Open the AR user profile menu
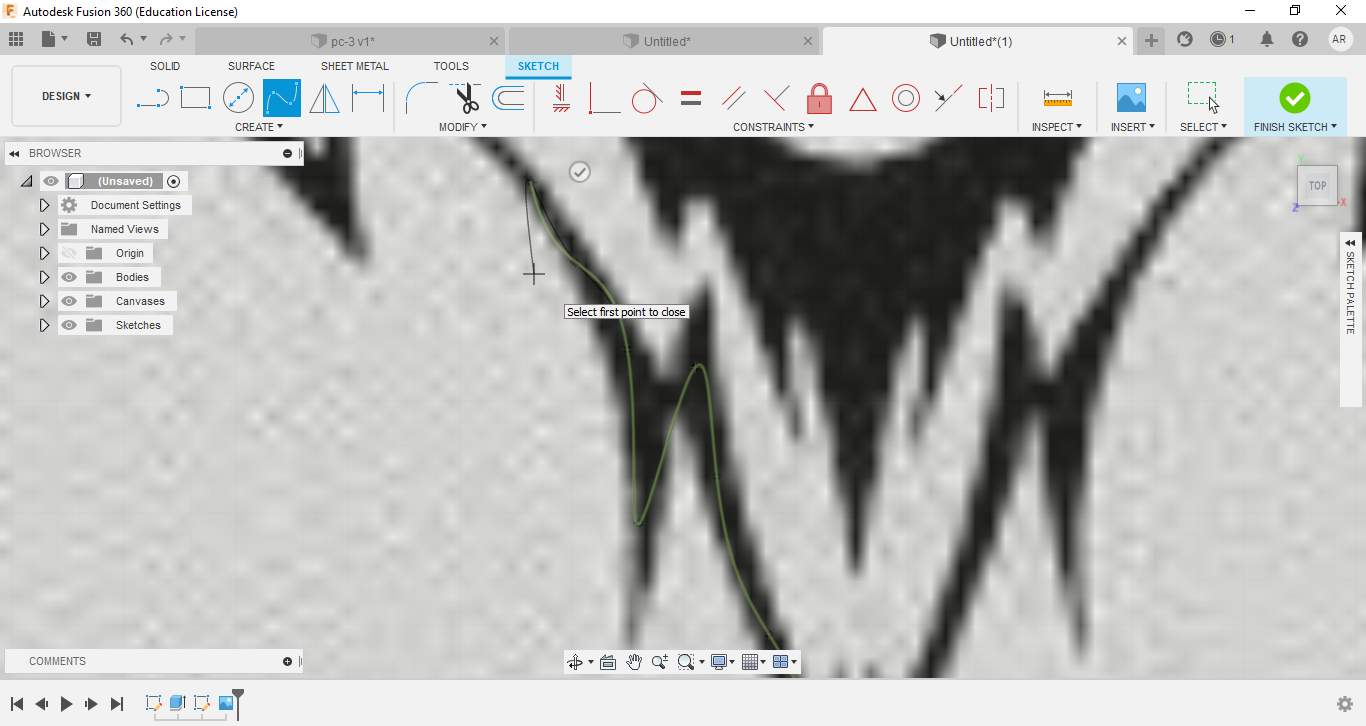The height and width of the screenshot is (726, 1366). coord(1340,39)
